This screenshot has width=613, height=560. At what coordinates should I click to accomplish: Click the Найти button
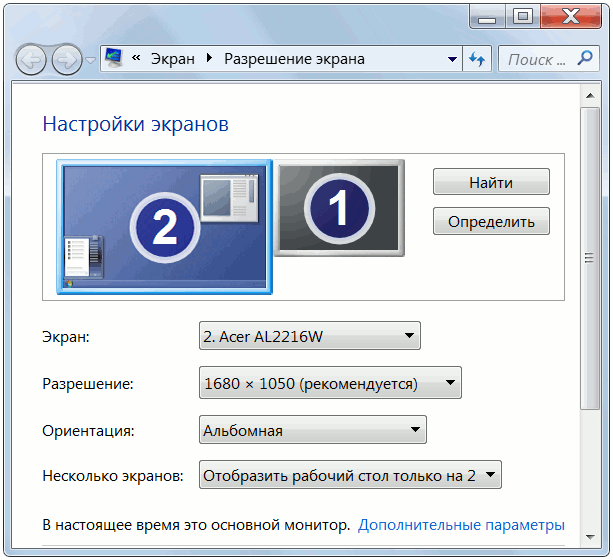point(491,182)
